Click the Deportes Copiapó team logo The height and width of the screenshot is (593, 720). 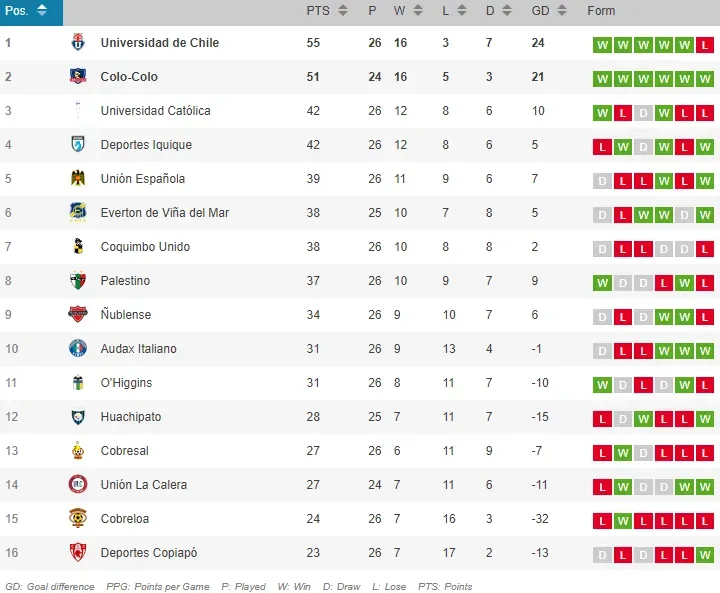(x=78, y=553)
